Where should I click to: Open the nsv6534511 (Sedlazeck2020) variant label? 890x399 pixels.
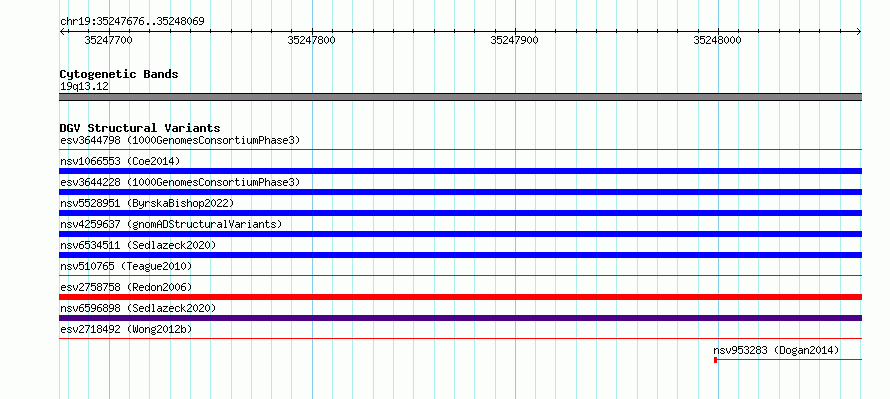click(x=138, y=245)
